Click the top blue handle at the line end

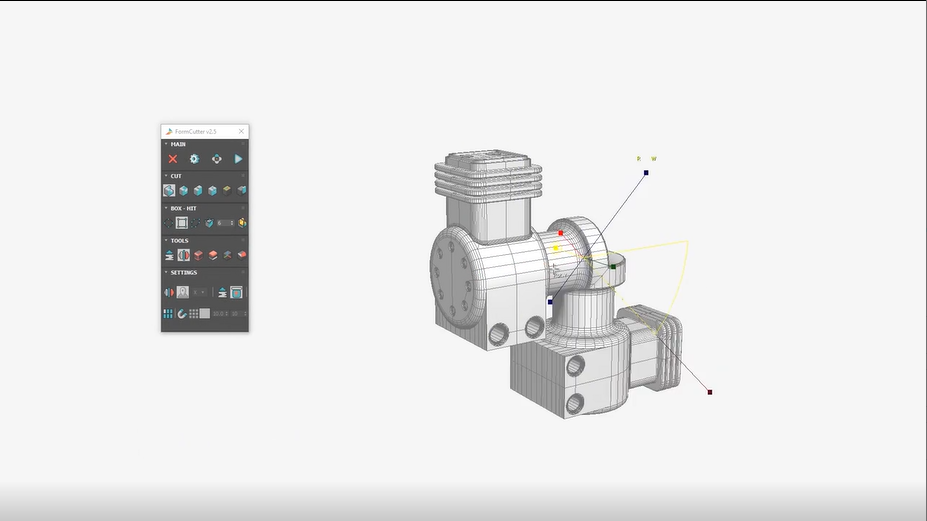point(646,173)
